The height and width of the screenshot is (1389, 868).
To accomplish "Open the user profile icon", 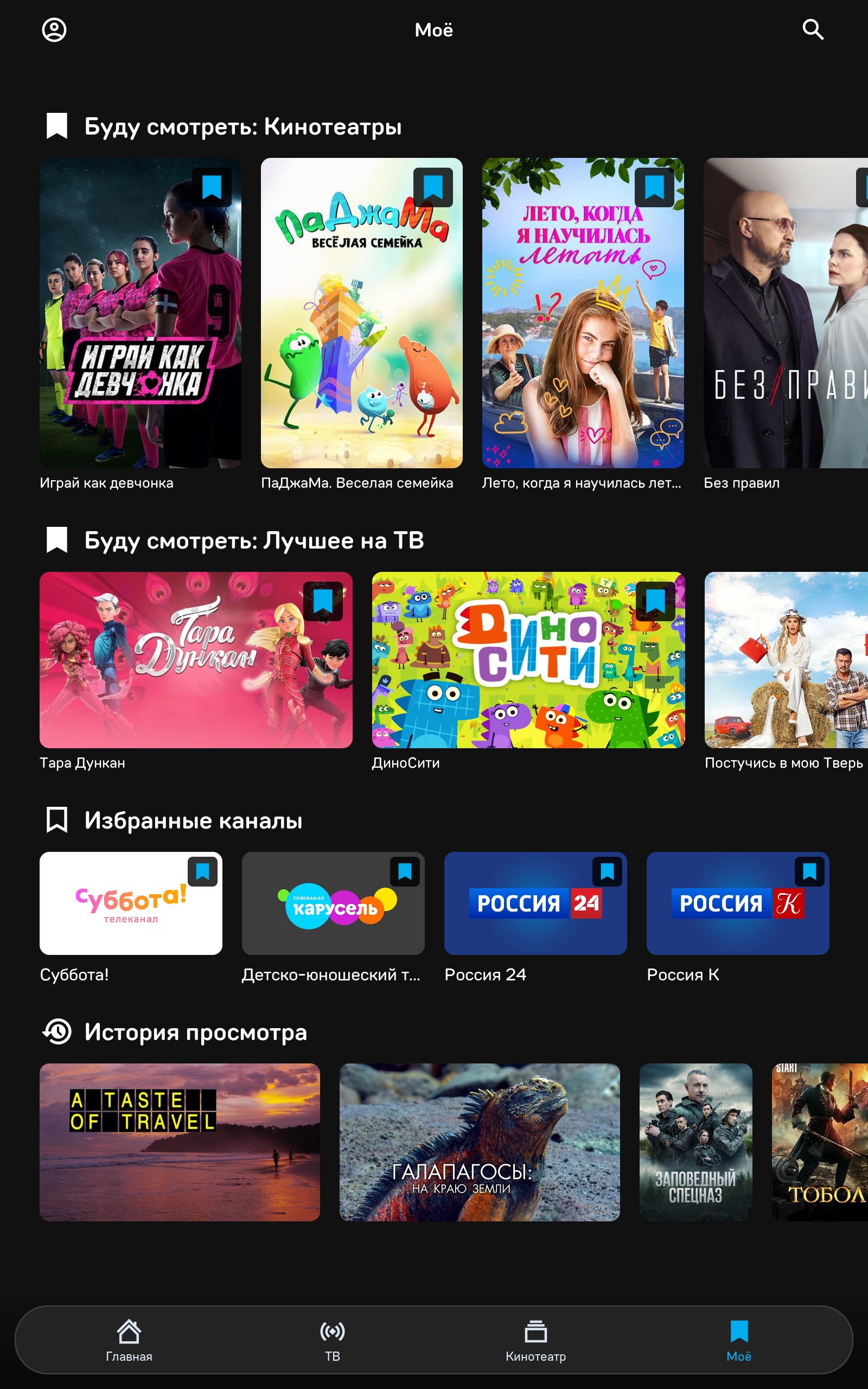I will (55, 30).
